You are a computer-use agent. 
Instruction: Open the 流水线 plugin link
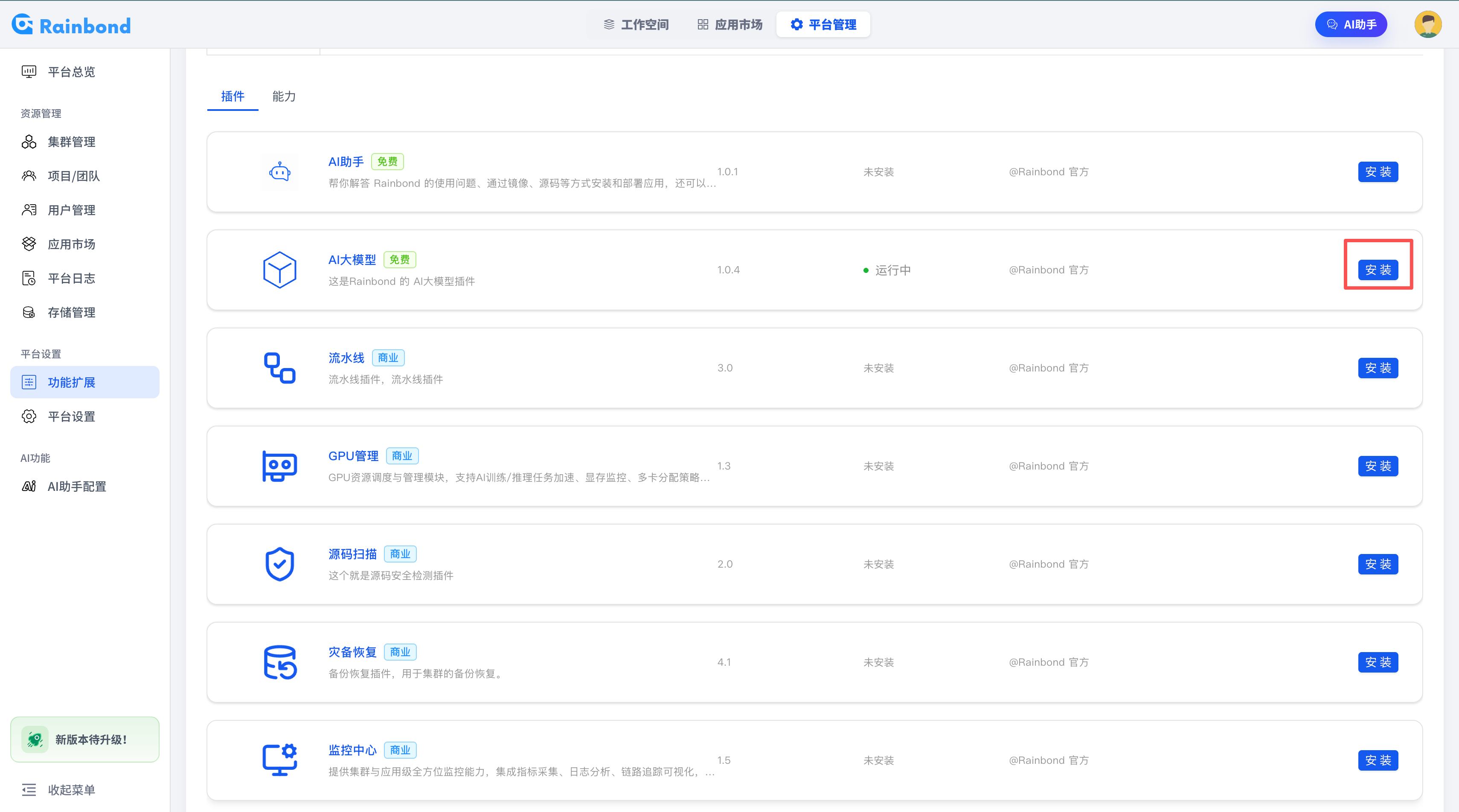point(347,358)
